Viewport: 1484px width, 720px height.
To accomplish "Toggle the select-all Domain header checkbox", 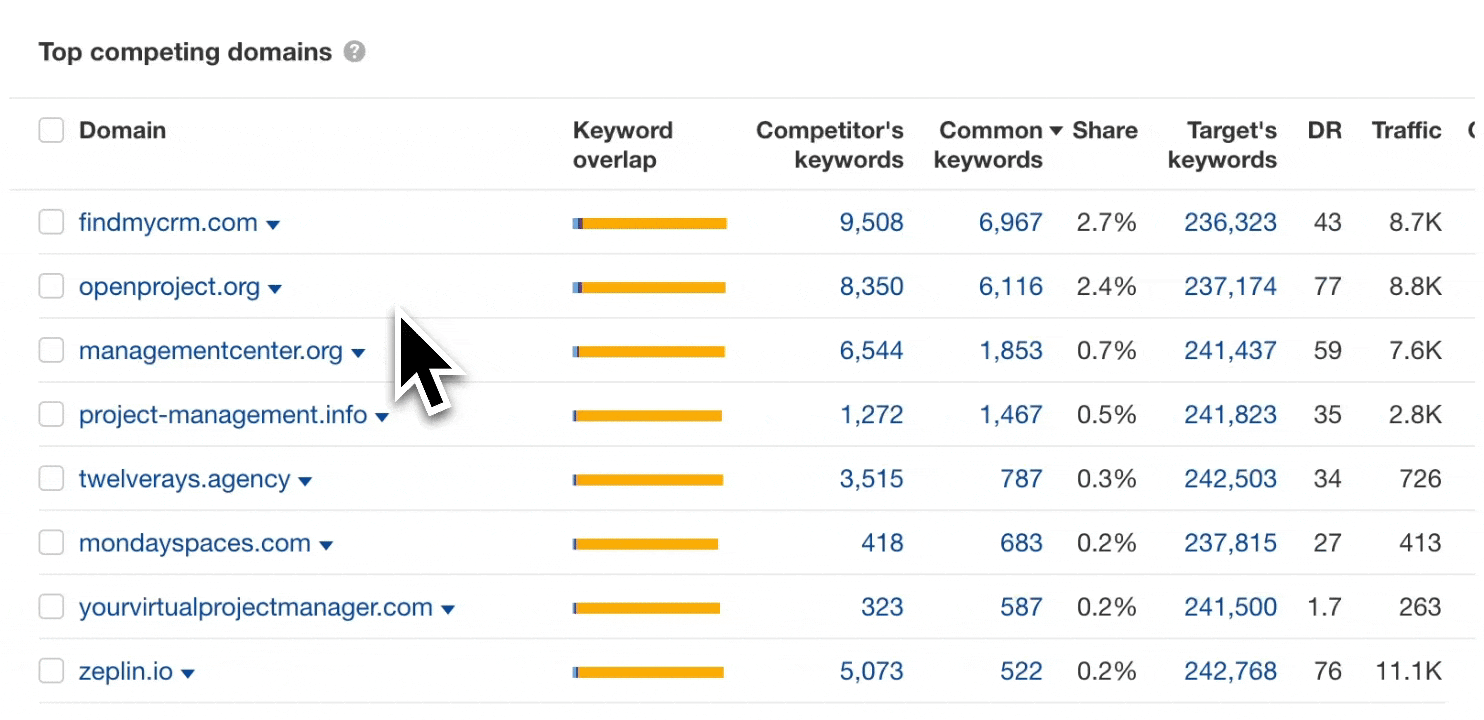I will click(51, 131).
